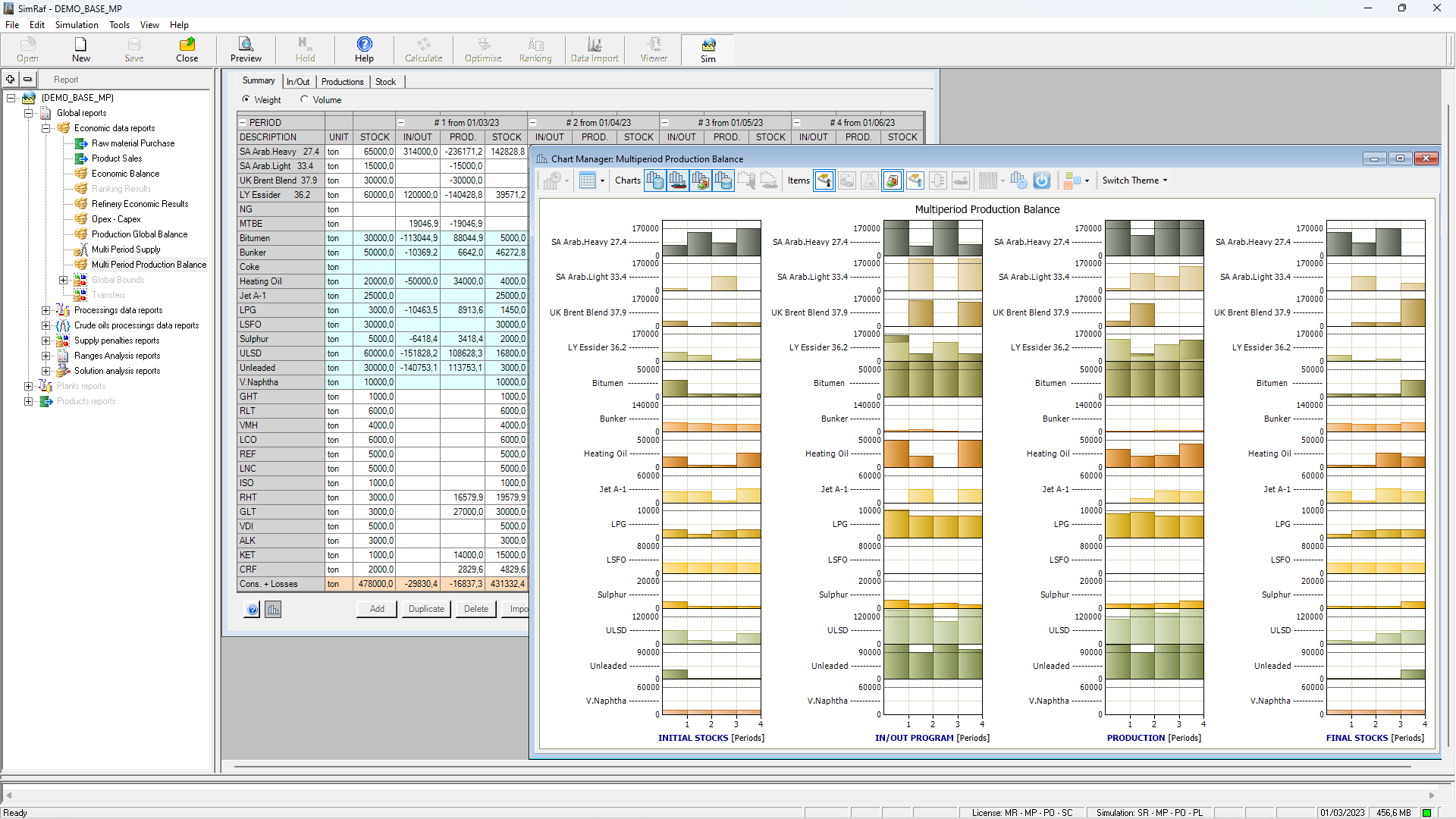The height and width of the screenshot is (819, 1456).
Task: Open the Switch Theme dropdown
Action: click(x=1134, y=180)
